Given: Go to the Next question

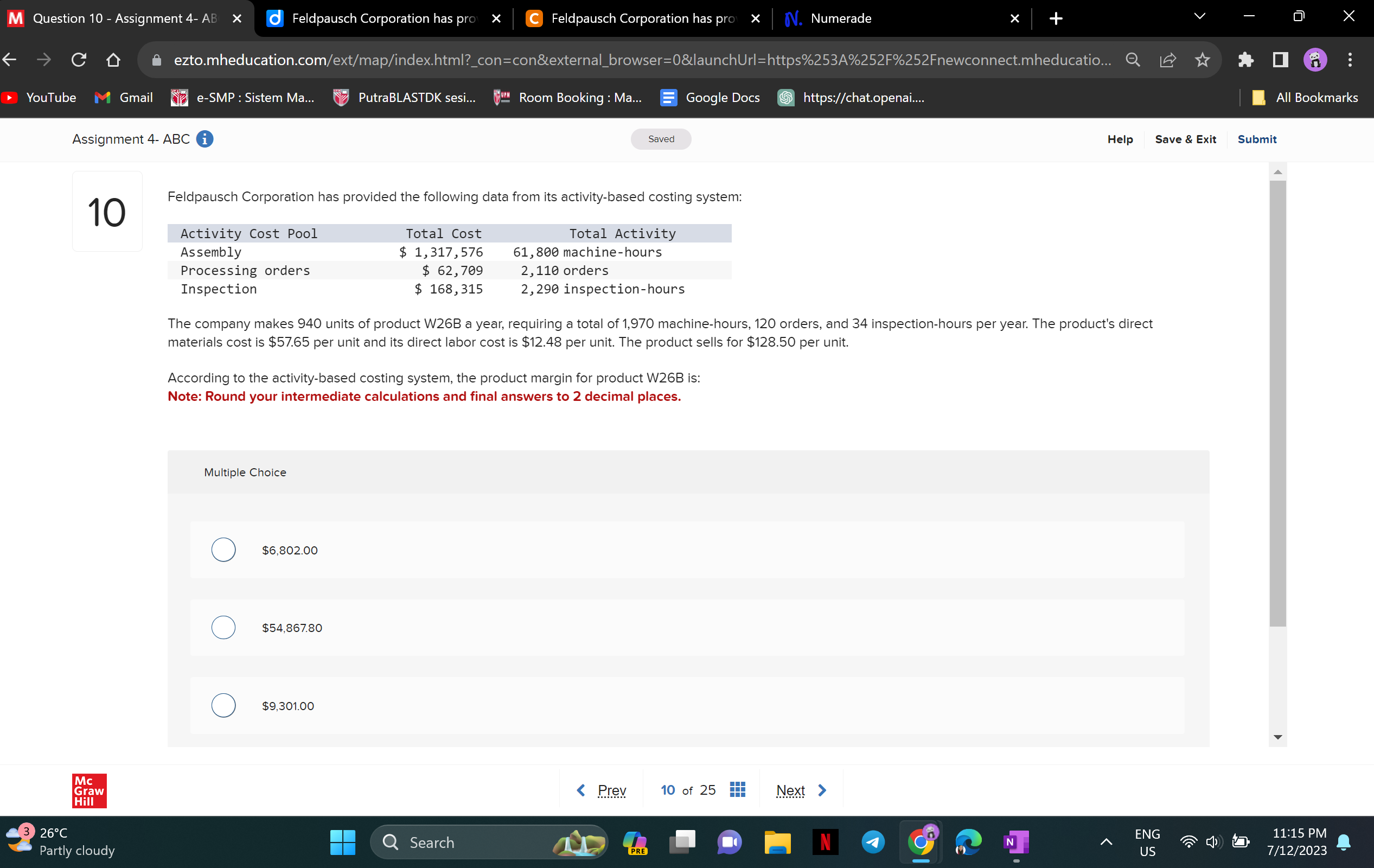Looking at the screenshot, I should pos(799,790).
